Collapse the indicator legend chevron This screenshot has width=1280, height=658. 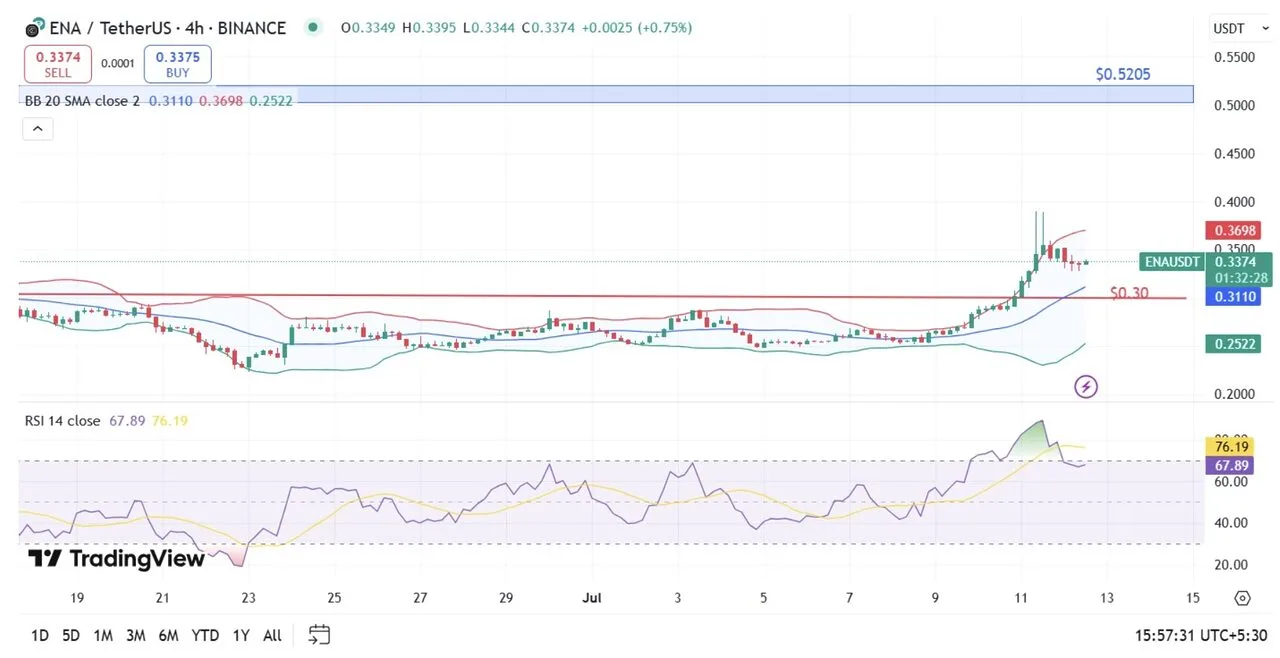coord(37,128)
